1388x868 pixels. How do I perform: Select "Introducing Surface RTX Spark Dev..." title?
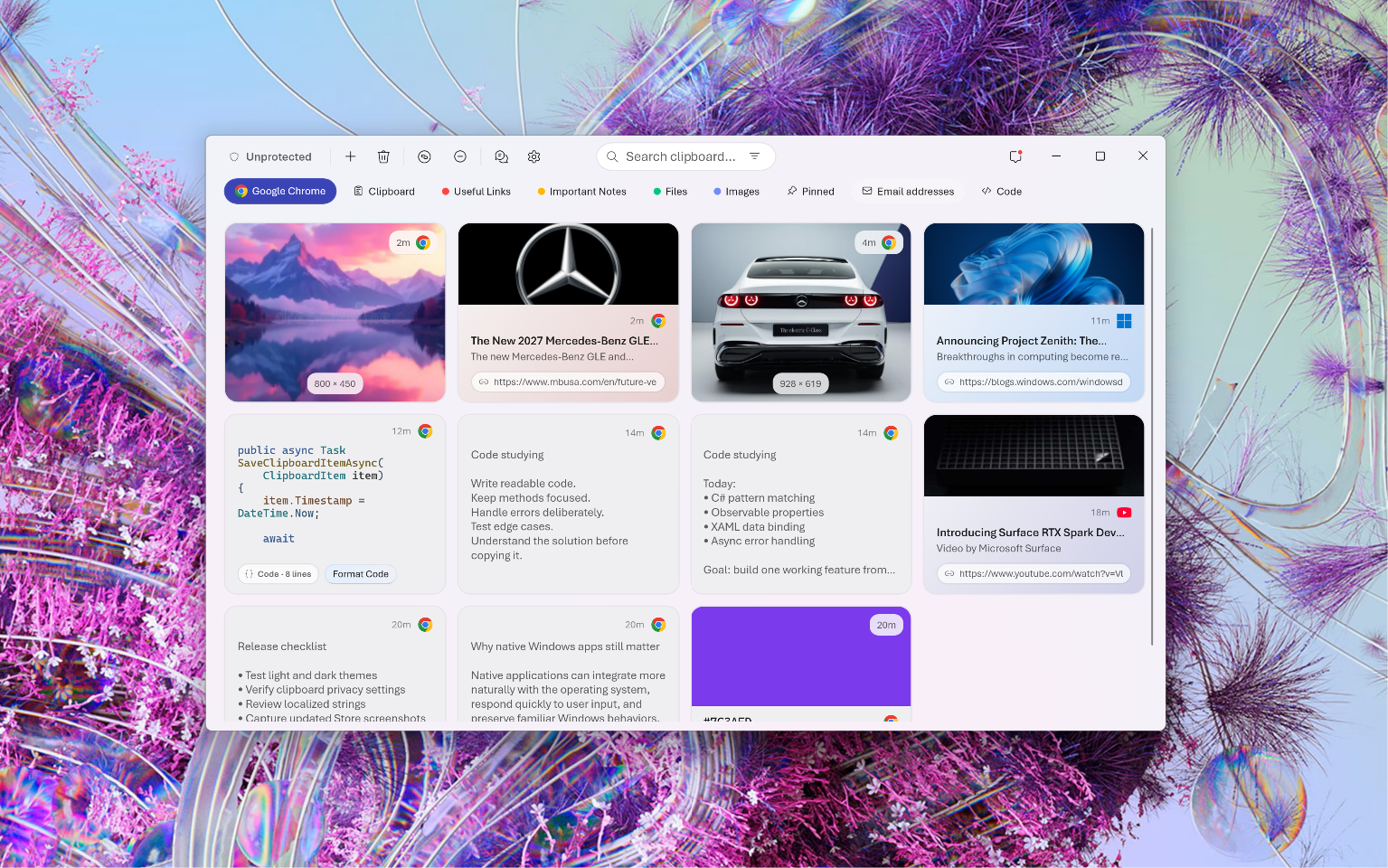point(1031,533)
